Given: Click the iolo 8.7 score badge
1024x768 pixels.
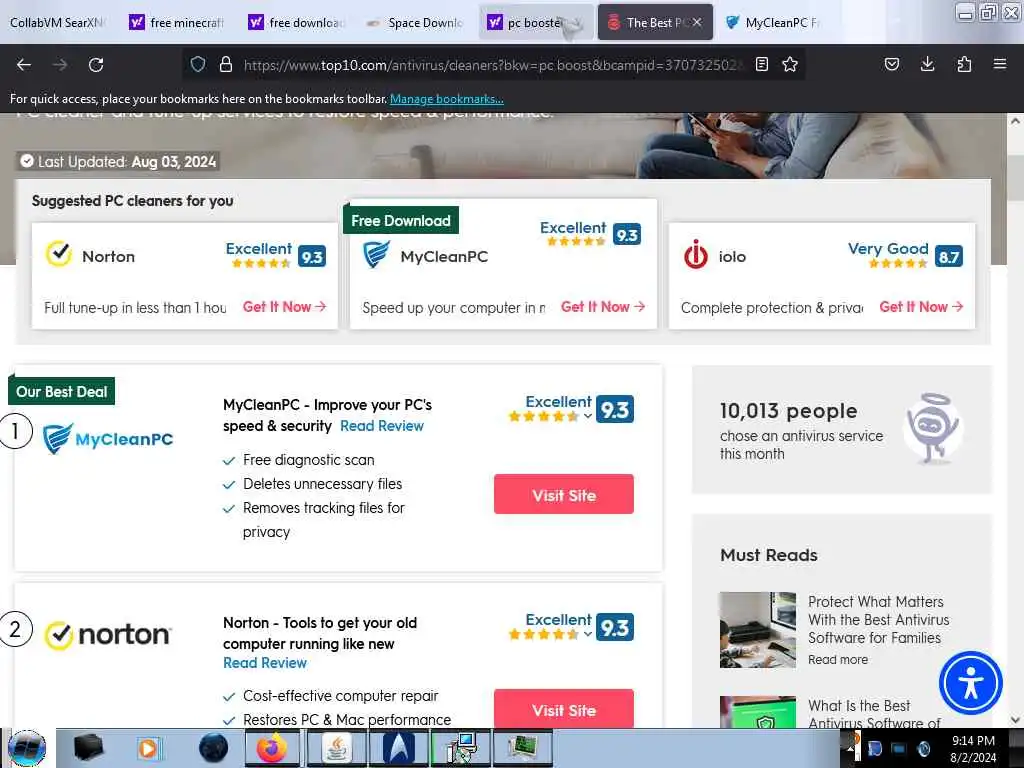Looking at the screenshot, I should coord(949,257).
